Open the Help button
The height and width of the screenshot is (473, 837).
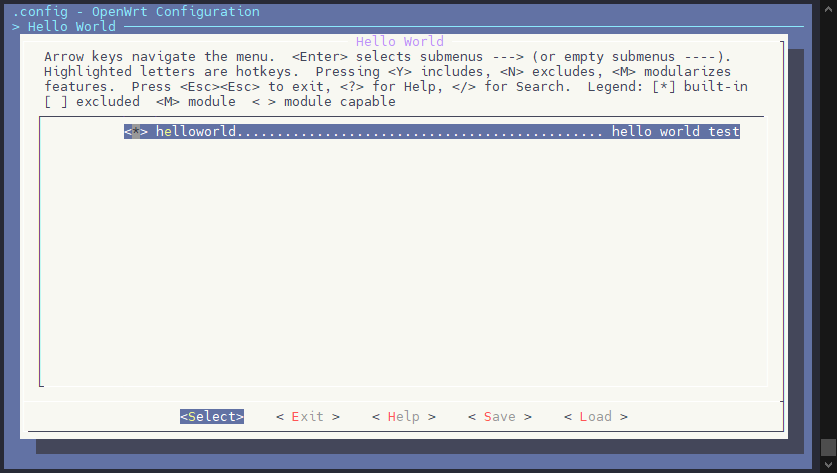(x=404, y=416)
